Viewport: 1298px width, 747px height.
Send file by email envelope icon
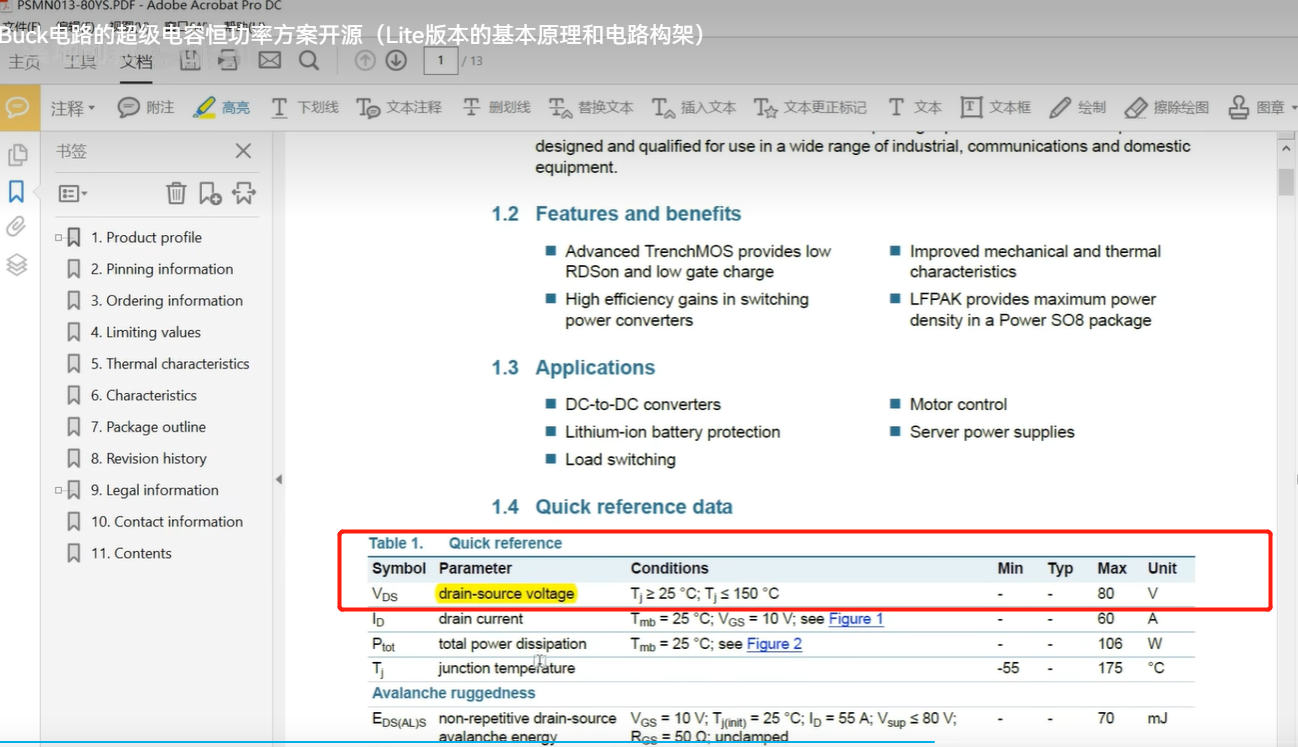point(270,61)
